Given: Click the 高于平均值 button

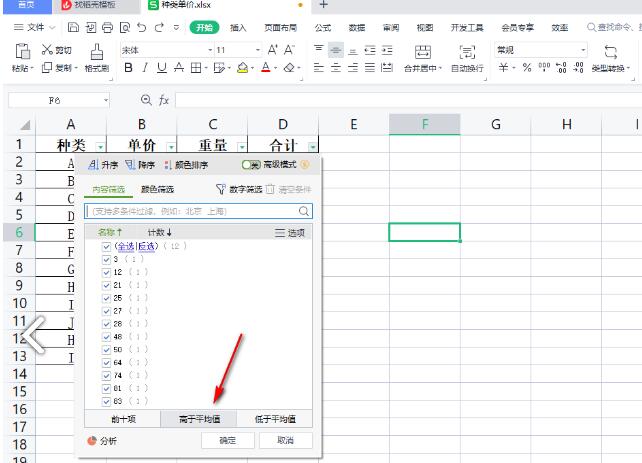Looking at the screenshot, I should [199, 419].
